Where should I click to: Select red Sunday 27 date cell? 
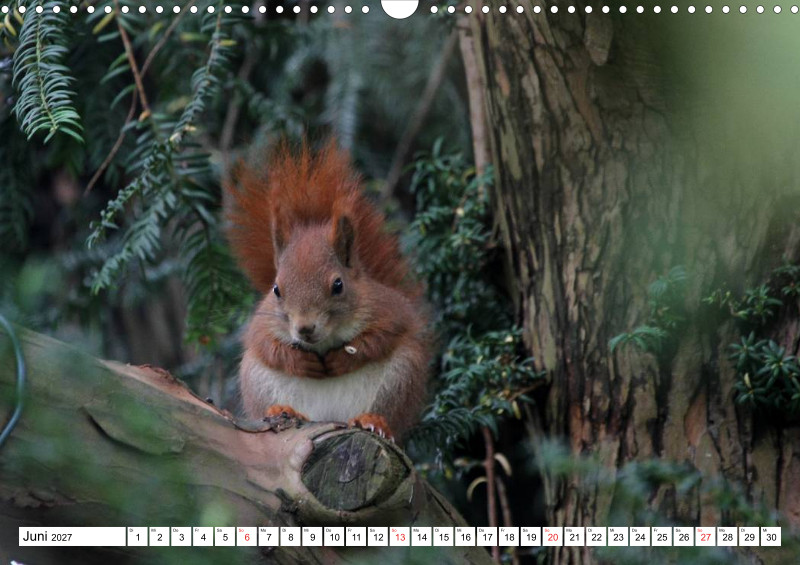coord(705,537)
